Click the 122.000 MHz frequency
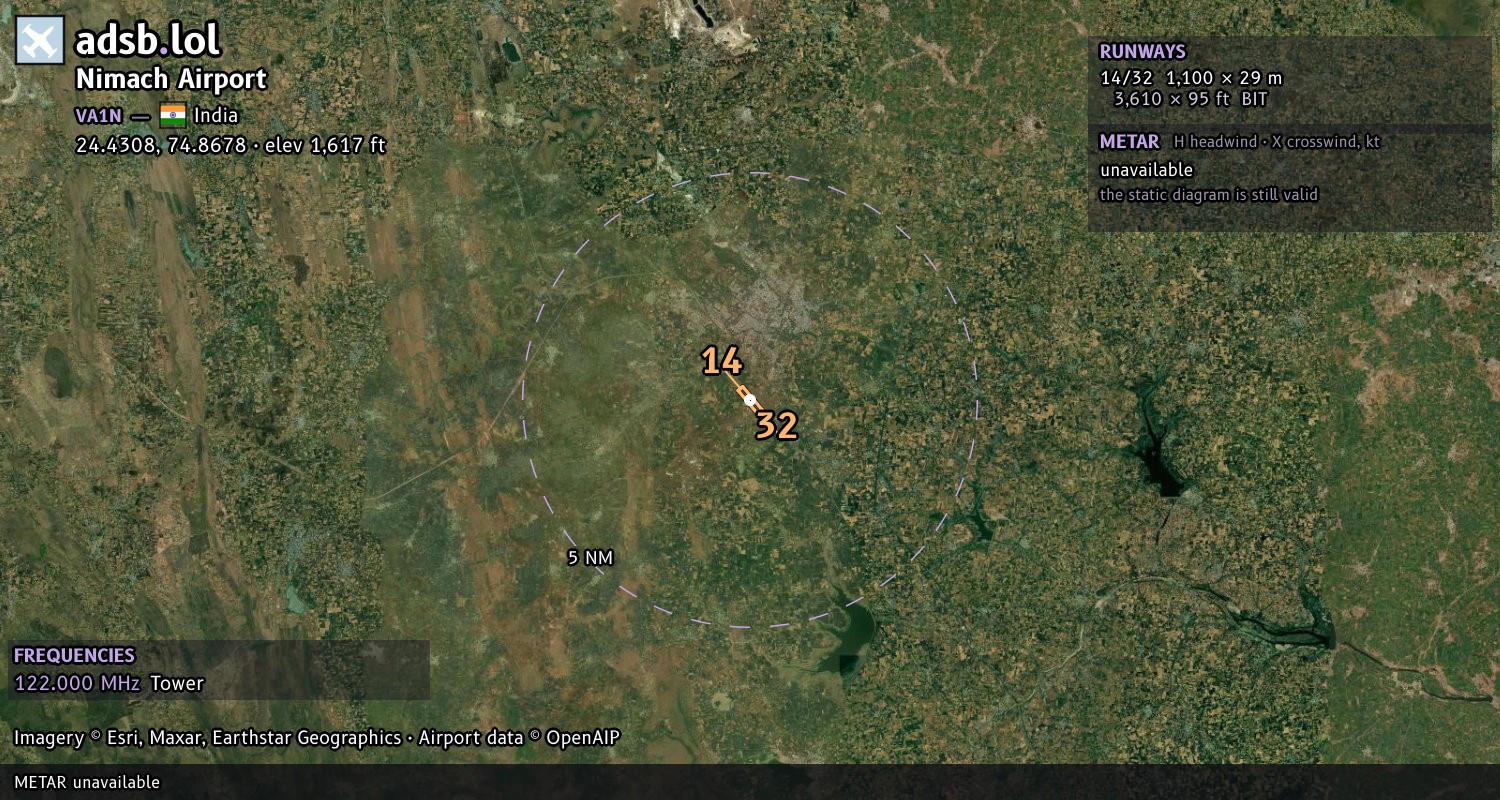The image size is (1500, 800). (77, 684)
